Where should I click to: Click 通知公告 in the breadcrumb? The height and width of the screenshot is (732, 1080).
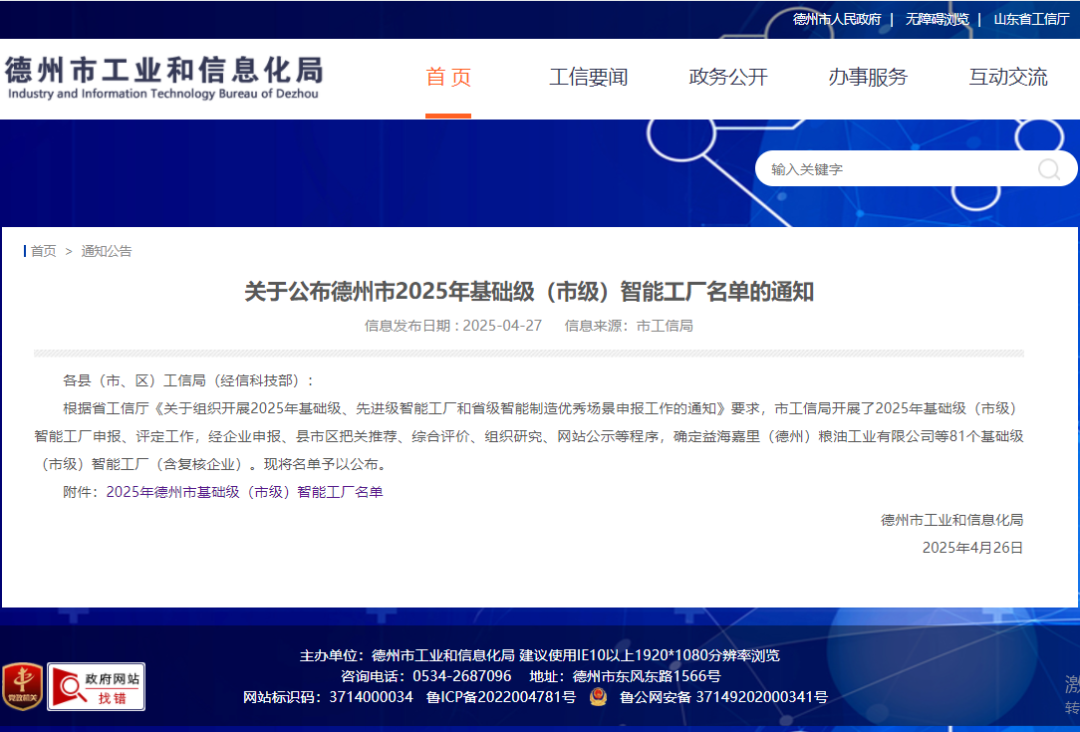click(x=107, y=251)
